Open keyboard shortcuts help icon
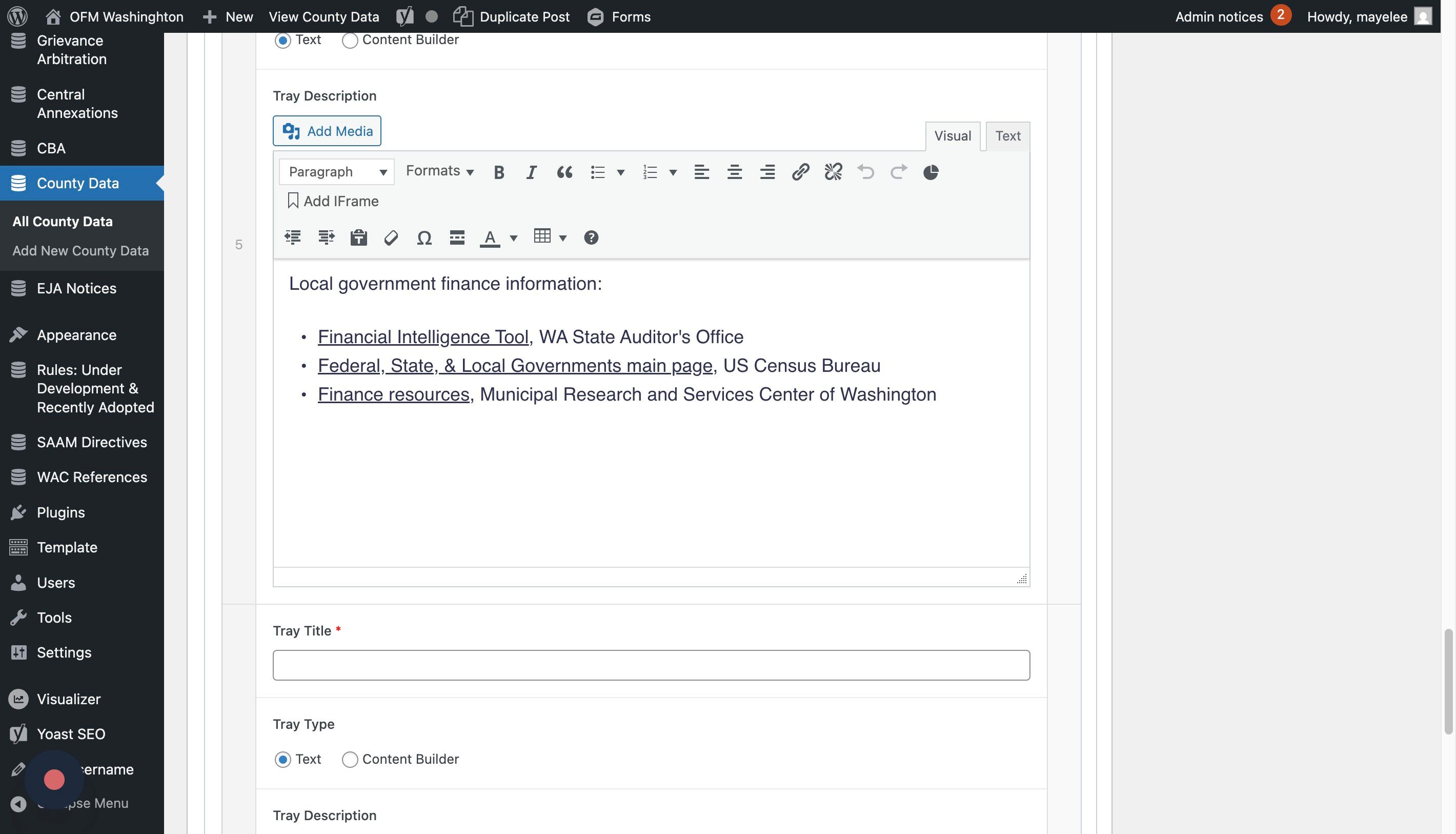Viewport: 1456px width, 834px height. [x=591, y=237]
